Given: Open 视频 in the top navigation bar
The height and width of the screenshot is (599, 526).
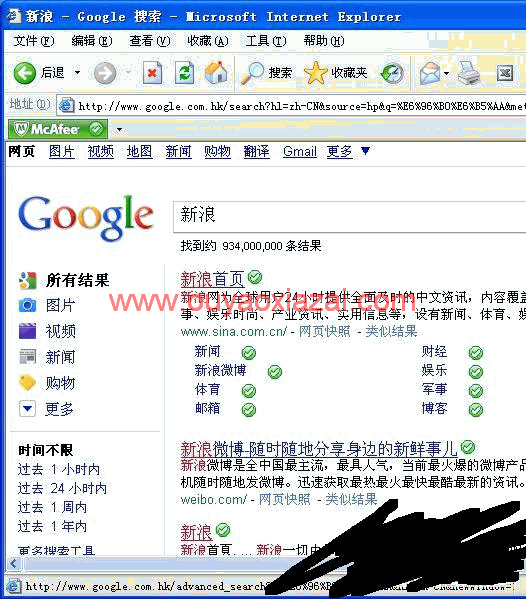Looking at the screenshot, I should point(100,152).
